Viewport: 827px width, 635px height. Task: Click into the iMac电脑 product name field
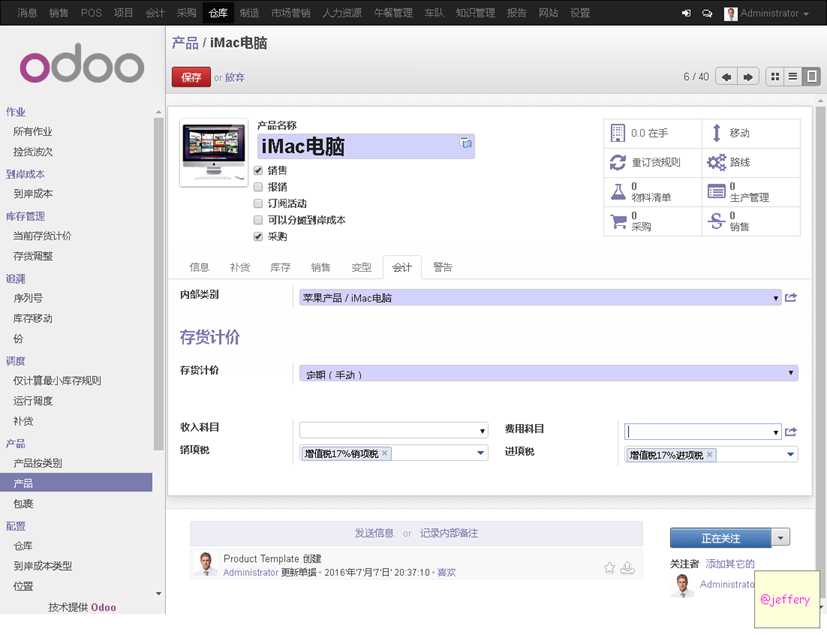click(366, 146)
